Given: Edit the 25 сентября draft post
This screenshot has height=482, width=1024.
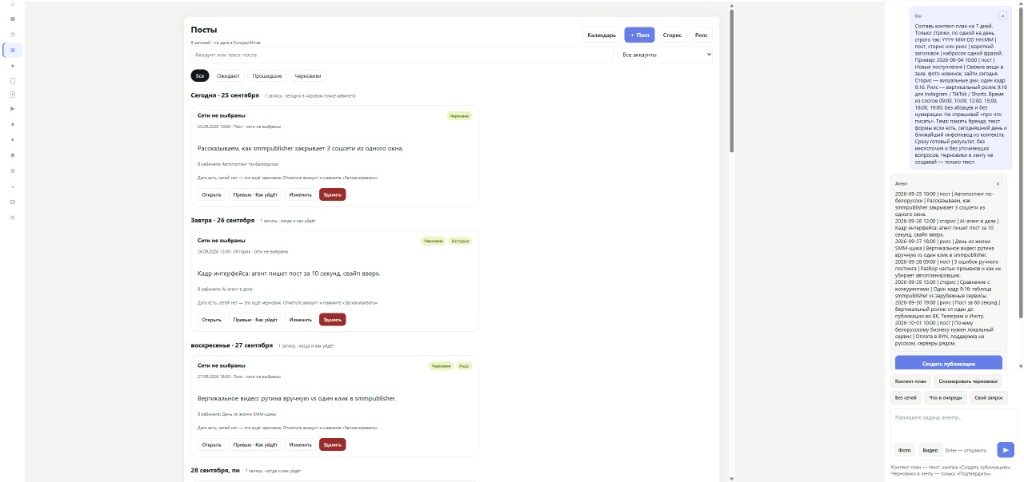Looking at the screenshot, I should [300, 195].
